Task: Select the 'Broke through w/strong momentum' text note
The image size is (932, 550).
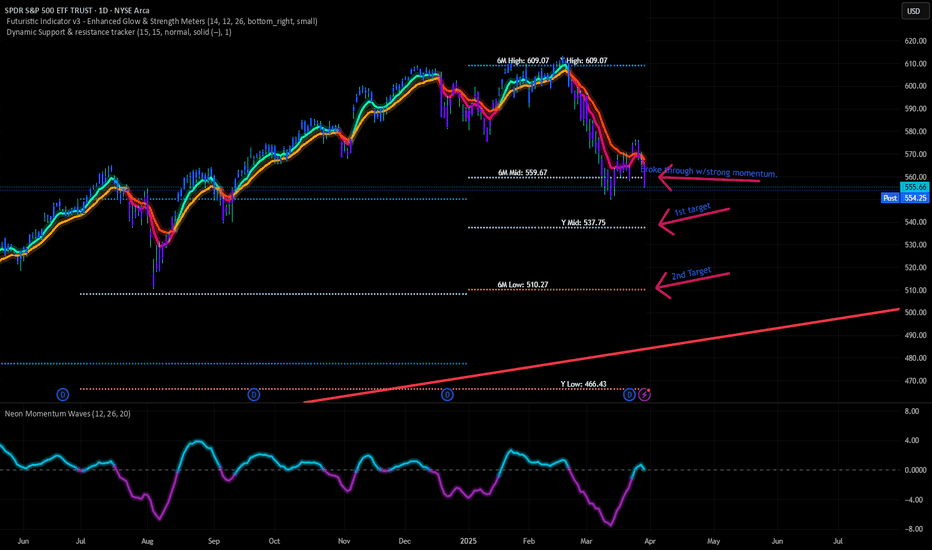Action: 709,172
